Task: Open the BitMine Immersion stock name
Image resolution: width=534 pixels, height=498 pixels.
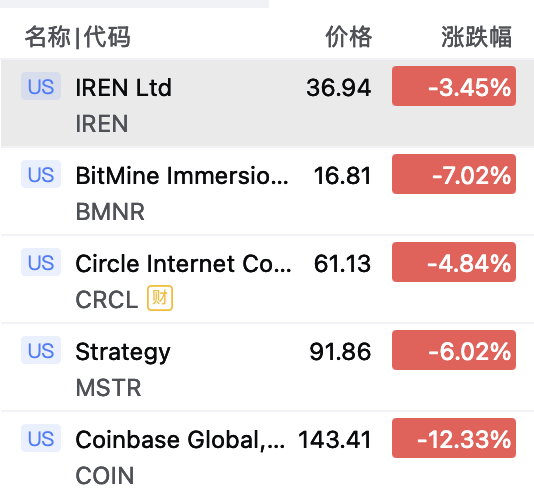Action: pos(182,176)
